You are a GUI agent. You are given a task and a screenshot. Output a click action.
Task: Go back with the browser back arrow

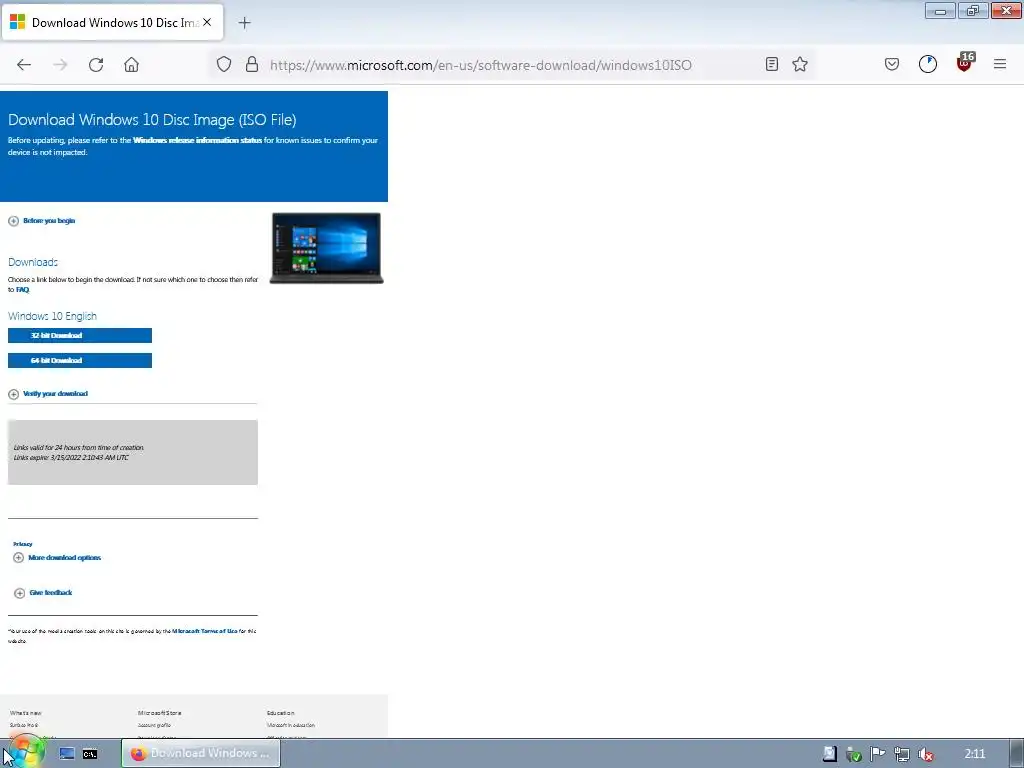click(x=24, y=65)
